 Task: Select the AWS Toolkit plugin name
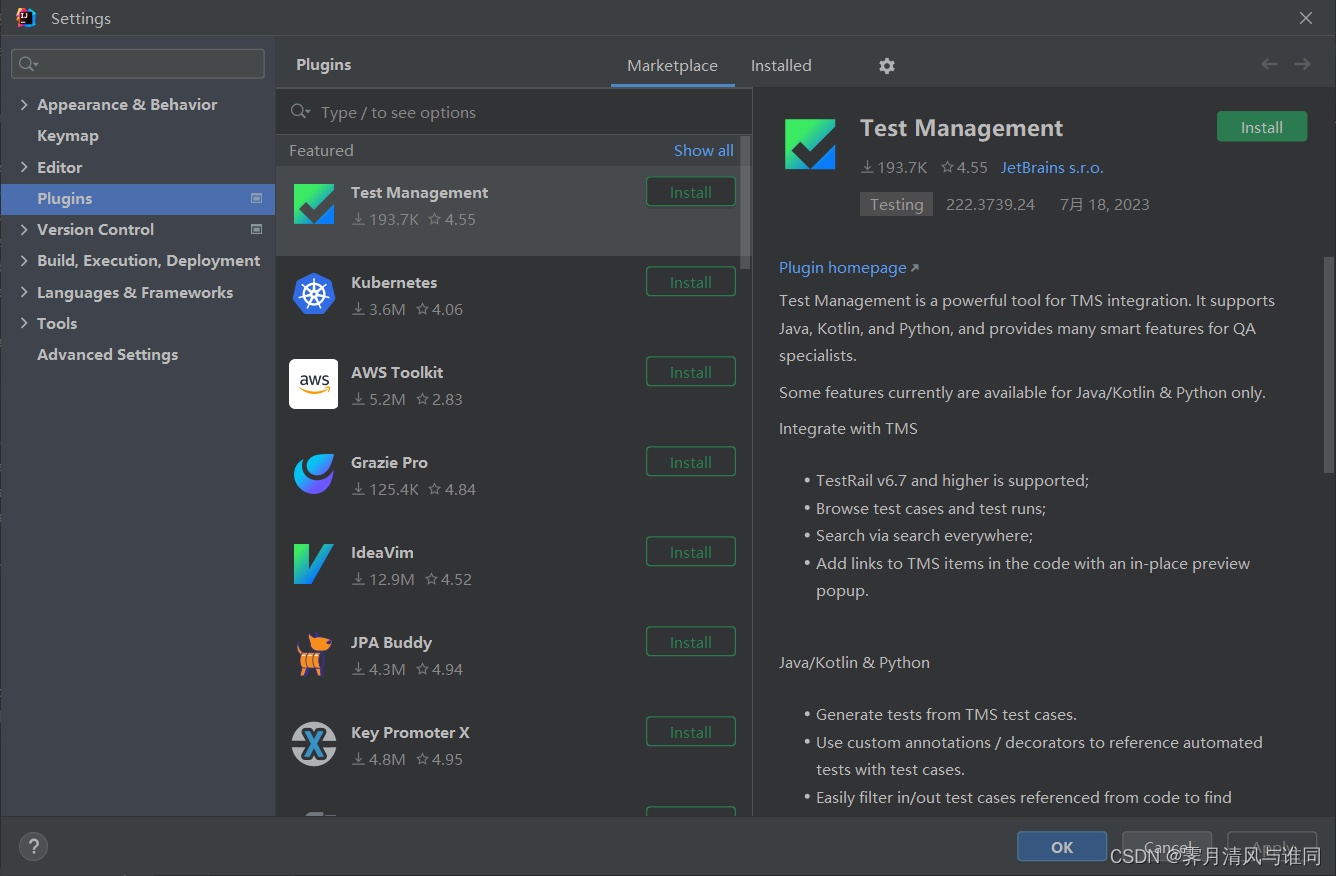point(397,372)
